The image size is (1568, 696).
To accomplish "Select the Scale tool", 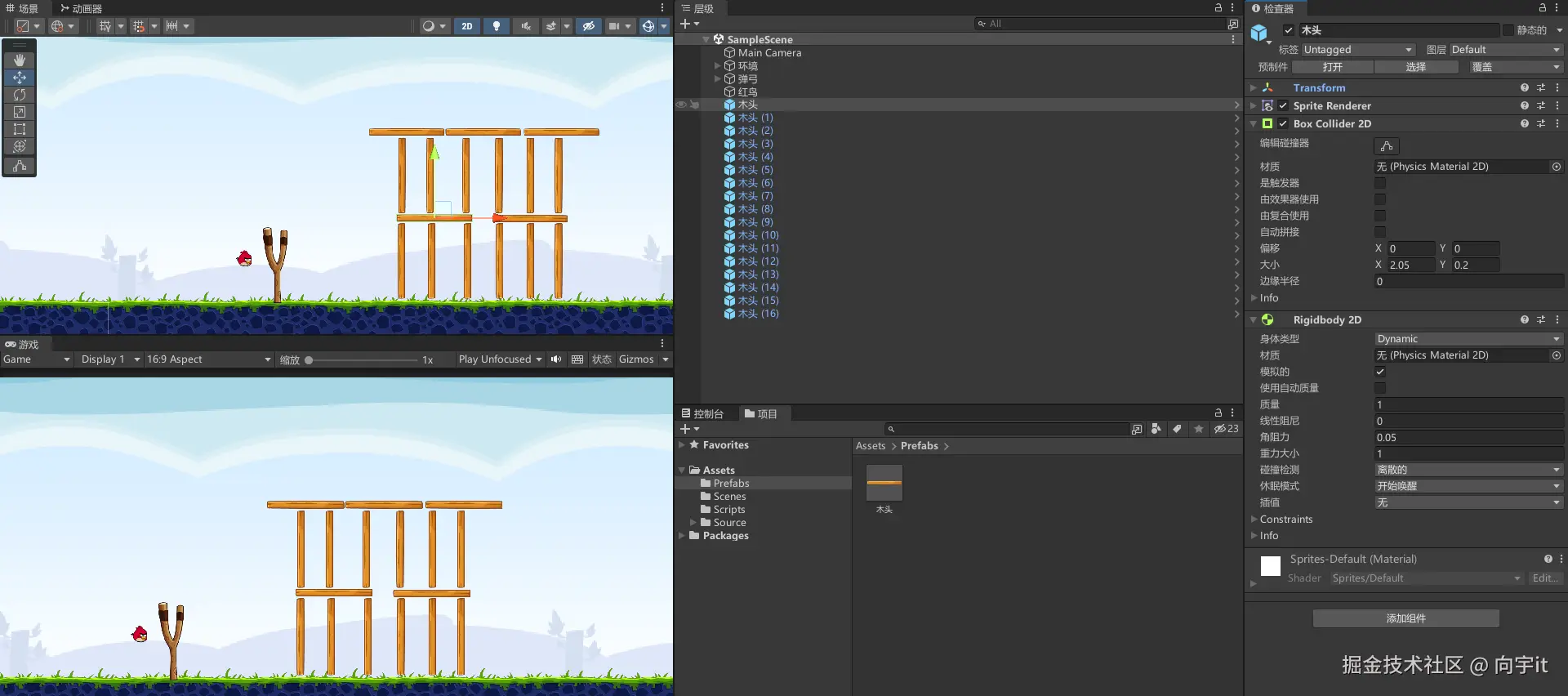I will coord(20,112).
